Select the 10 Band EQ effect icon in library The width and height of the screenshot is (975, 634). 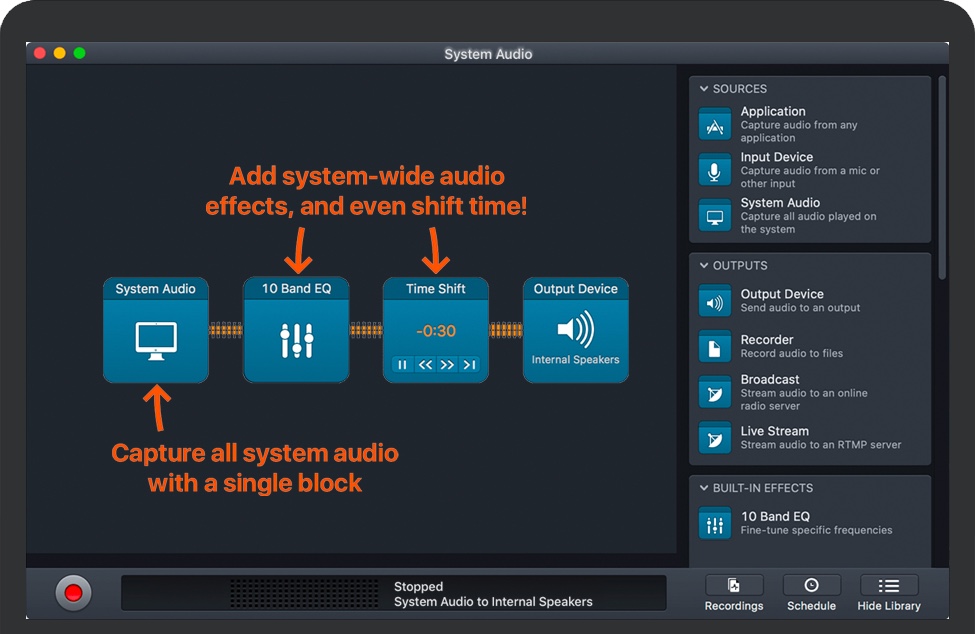(x=714, y=523)
